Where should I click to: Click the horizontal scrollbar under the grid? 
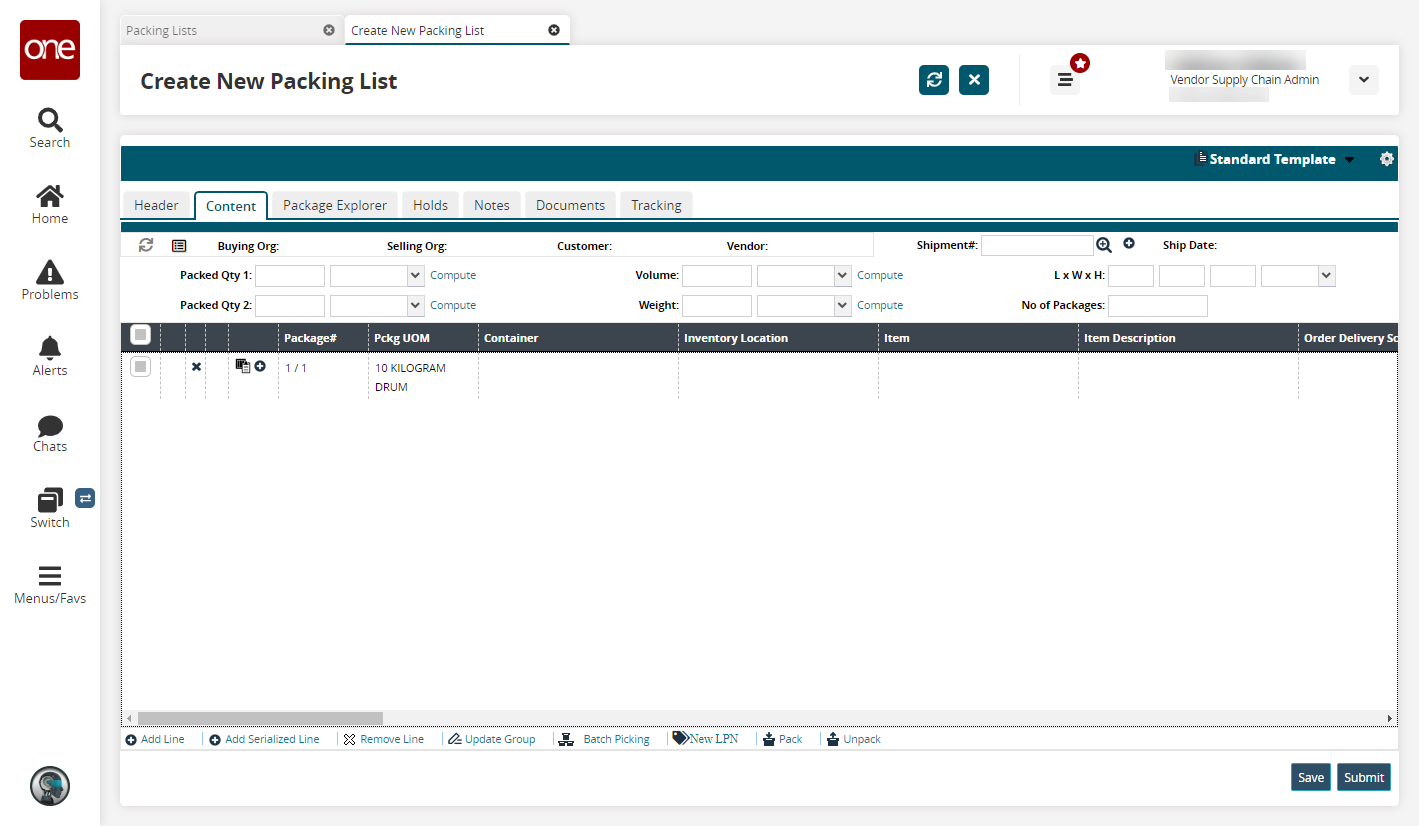pos(260,718)
